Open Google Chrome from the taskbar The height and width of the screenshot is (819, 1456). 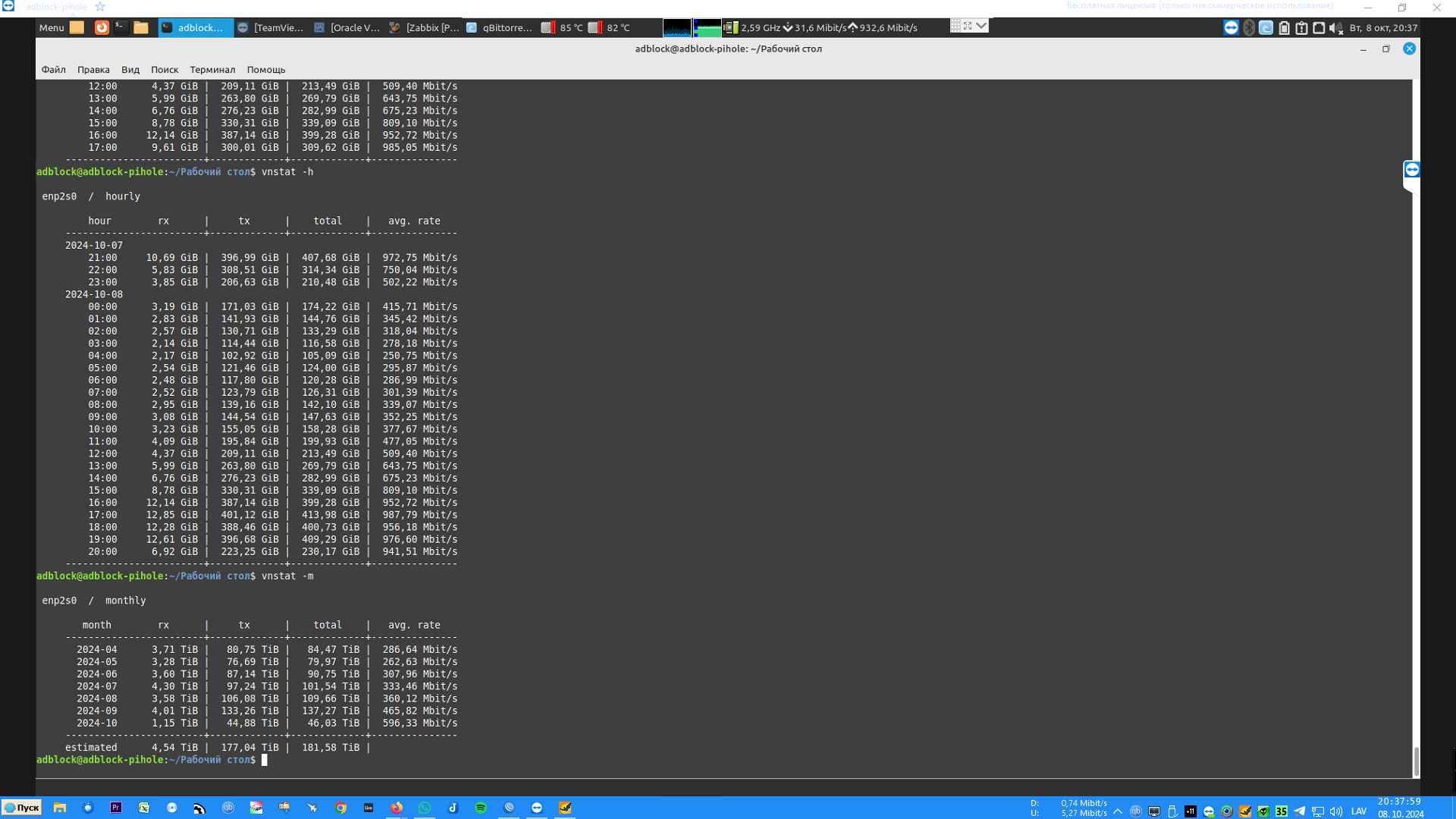pos(340,808)
